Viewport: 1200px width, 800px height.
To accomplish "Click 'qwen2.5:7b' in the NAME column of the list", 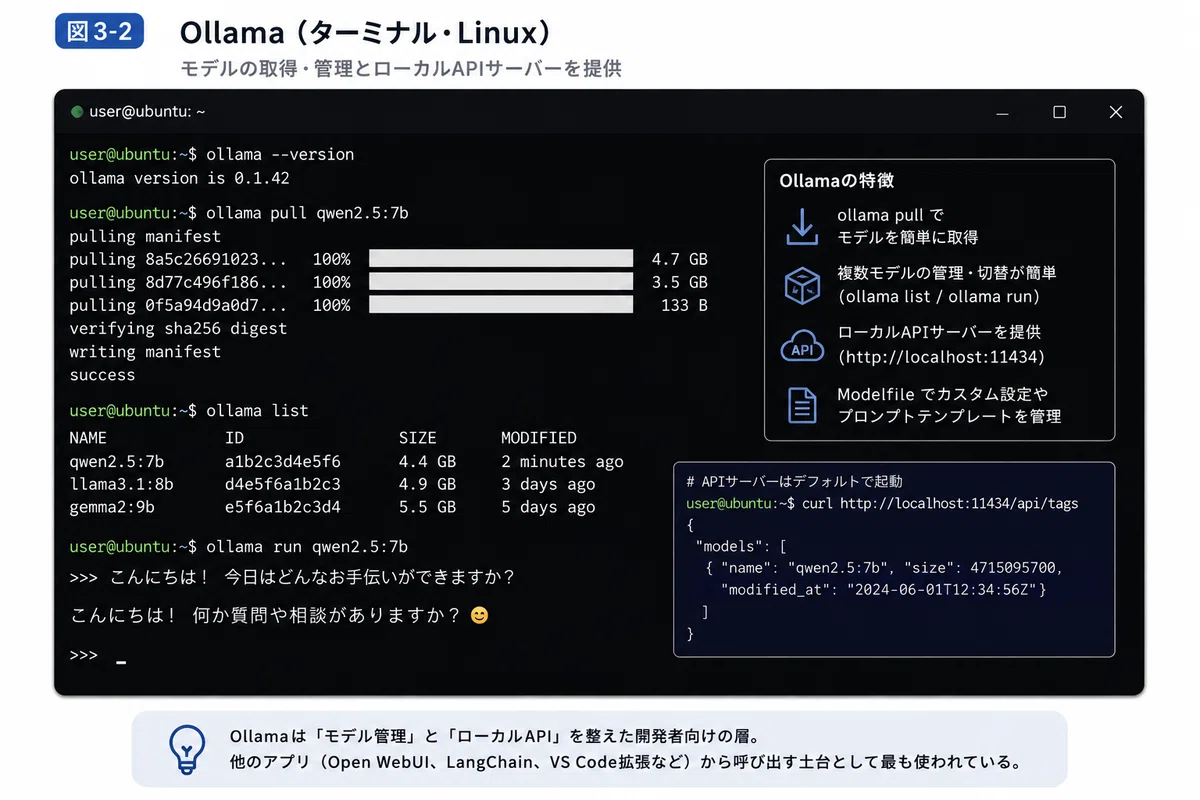I will click(116, 461).
